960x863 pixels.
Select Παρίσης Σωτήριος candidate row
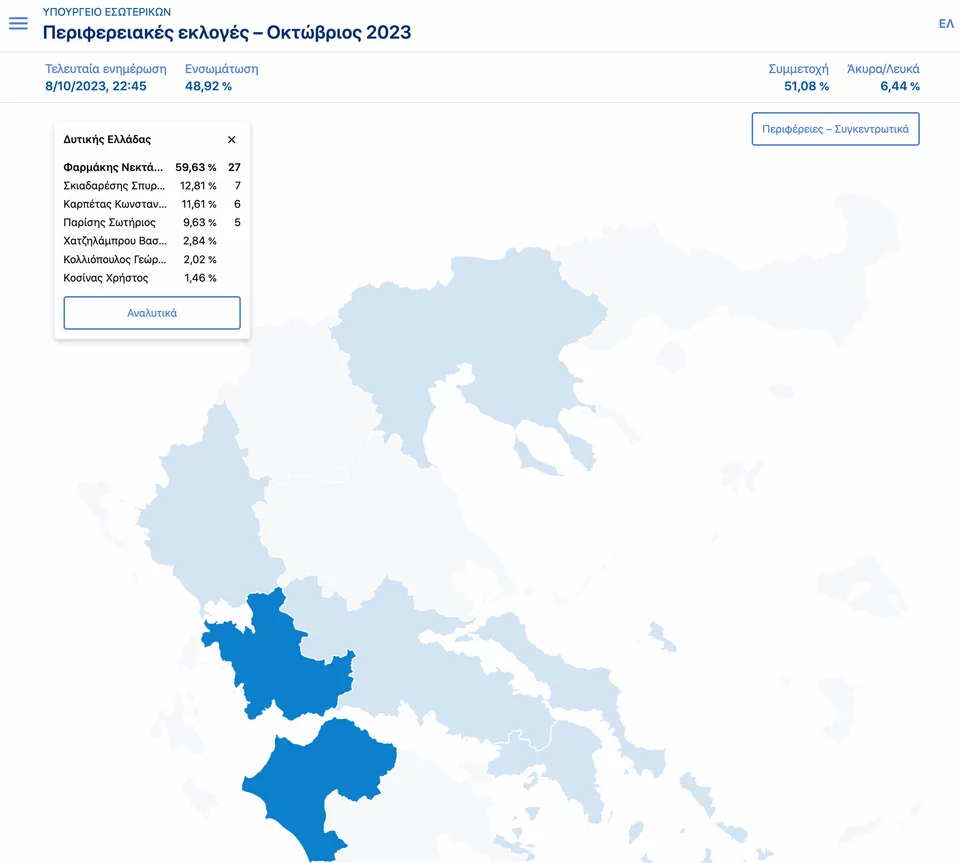(152, 222)
